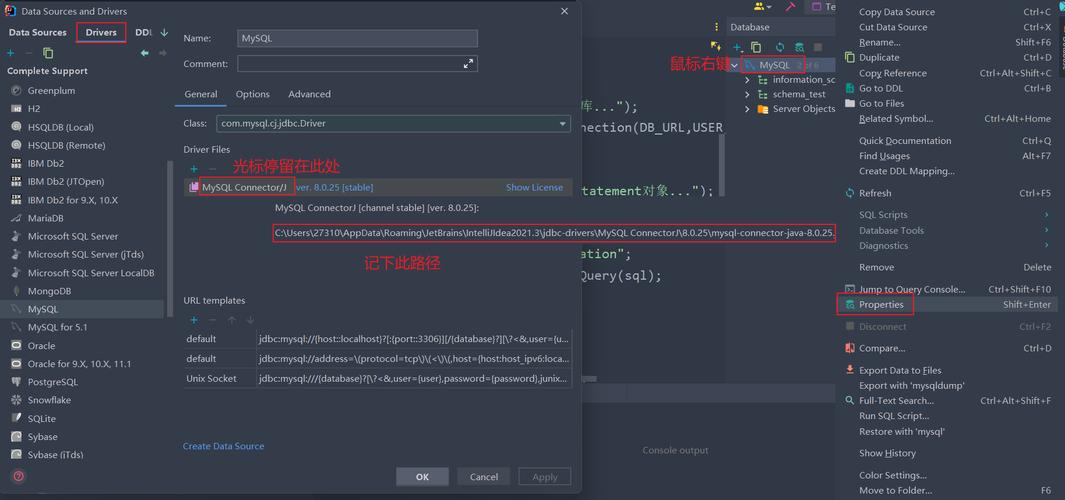Click the down arrow icon beside the DDL tab
Image resolution: width=1065 pixels, height=500 pixels.
(x=164, y=33)
